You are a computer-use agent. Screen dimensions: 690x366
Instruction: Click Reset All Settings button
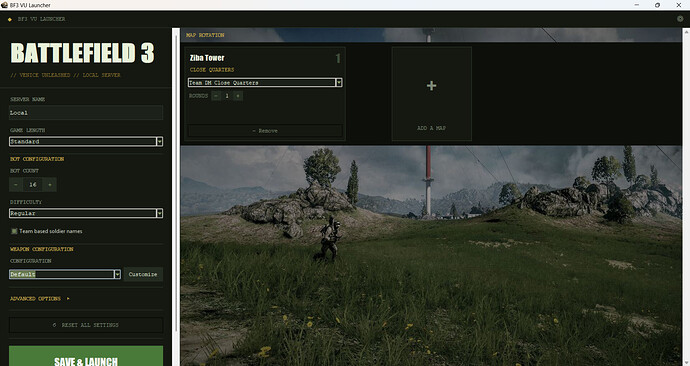(x=86, y=325)
